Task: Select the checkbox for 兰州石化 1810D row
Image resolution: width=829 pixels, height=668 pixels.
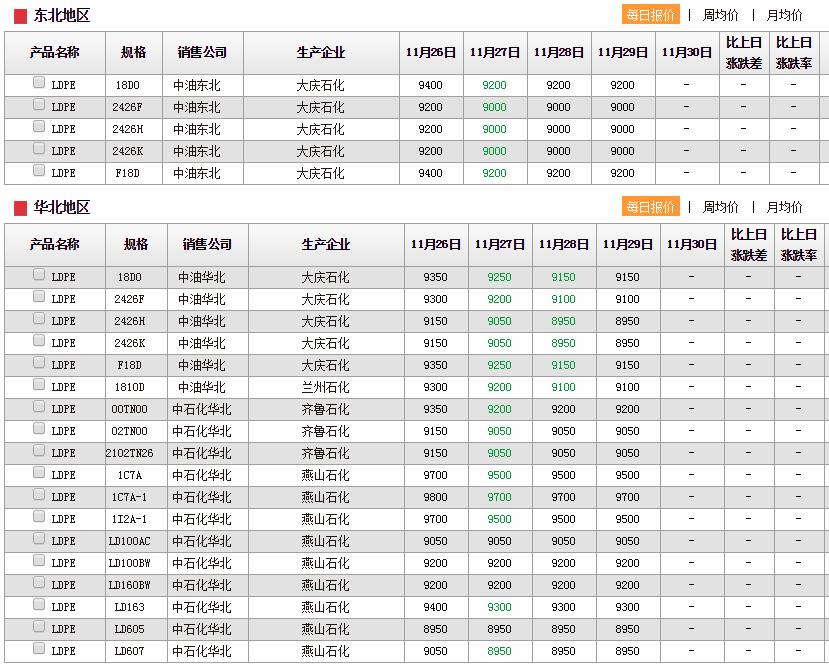Action: (39, 385)
